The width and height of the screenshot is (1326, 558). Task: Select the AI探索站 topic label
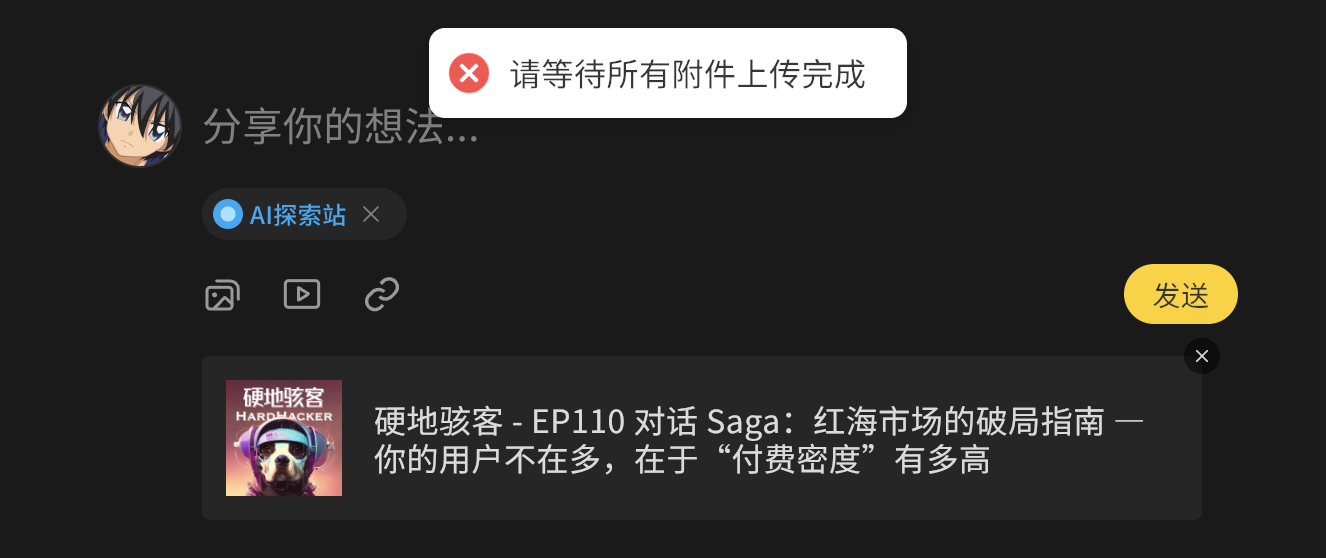pos(298,214)
